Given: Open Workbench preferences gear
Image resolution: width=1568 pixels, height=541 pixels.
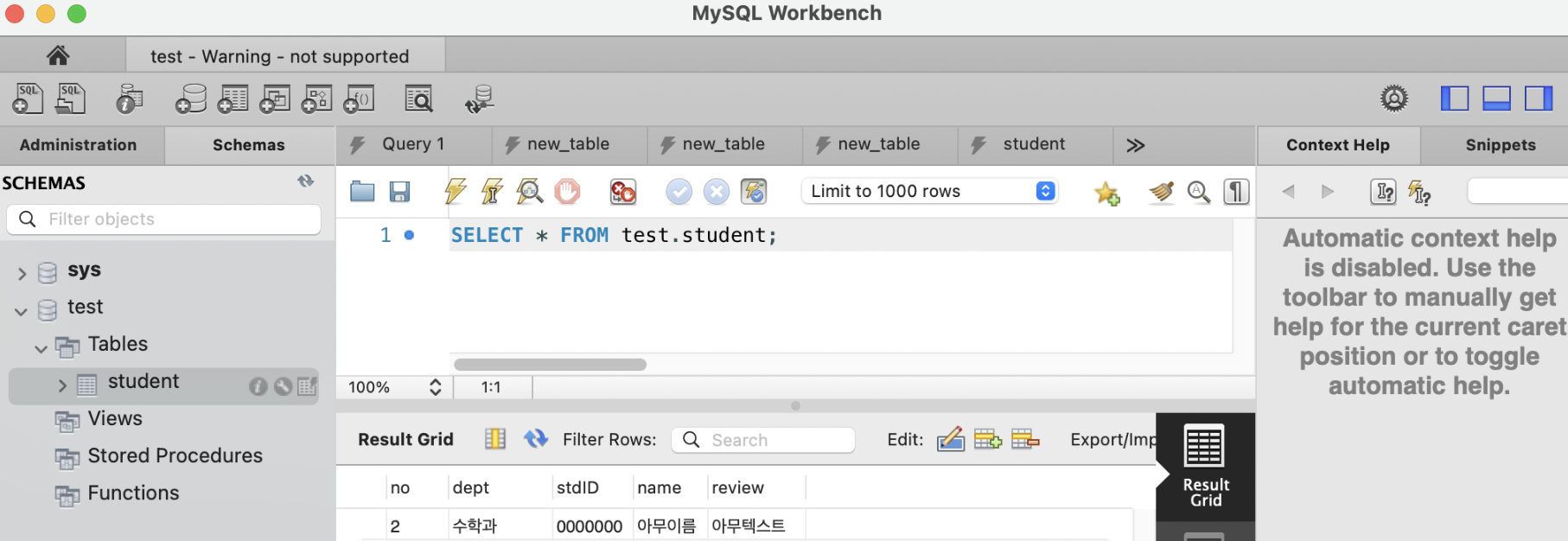Looking at the screenshot, I should [x=1393, y=99].
